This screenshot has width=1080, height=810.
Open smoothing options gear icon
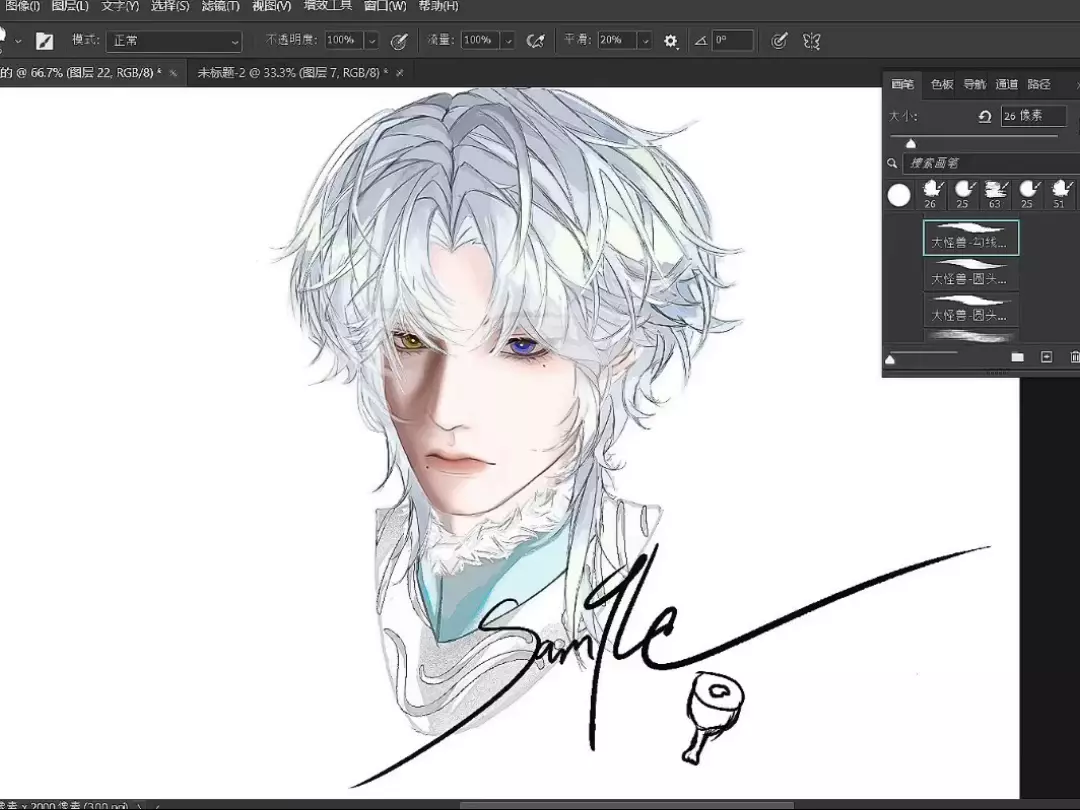click(670, 41)
